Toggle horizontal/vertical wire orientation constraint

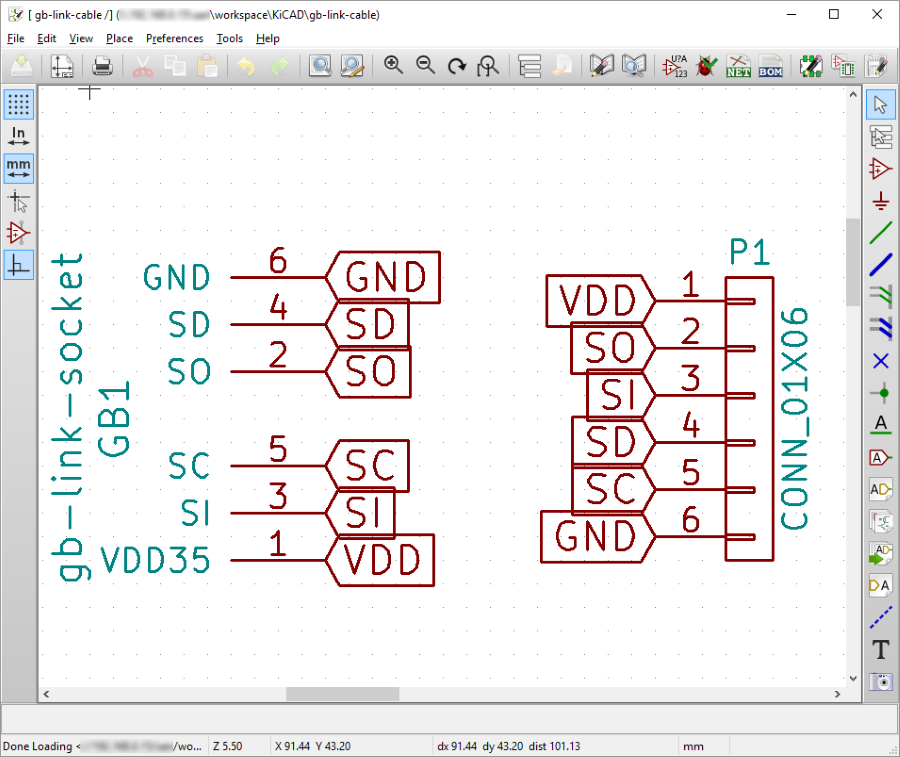18,265
